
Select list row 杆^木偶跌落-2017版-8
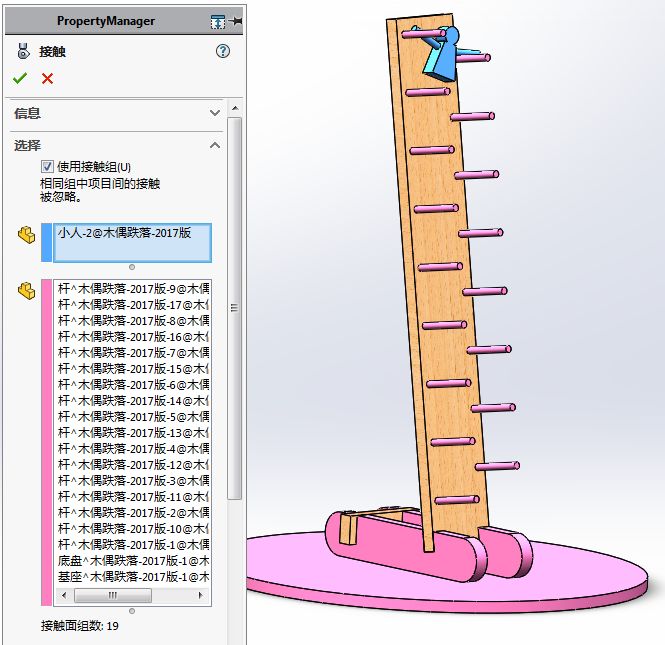pyautogui.click(x=133, y=321)
